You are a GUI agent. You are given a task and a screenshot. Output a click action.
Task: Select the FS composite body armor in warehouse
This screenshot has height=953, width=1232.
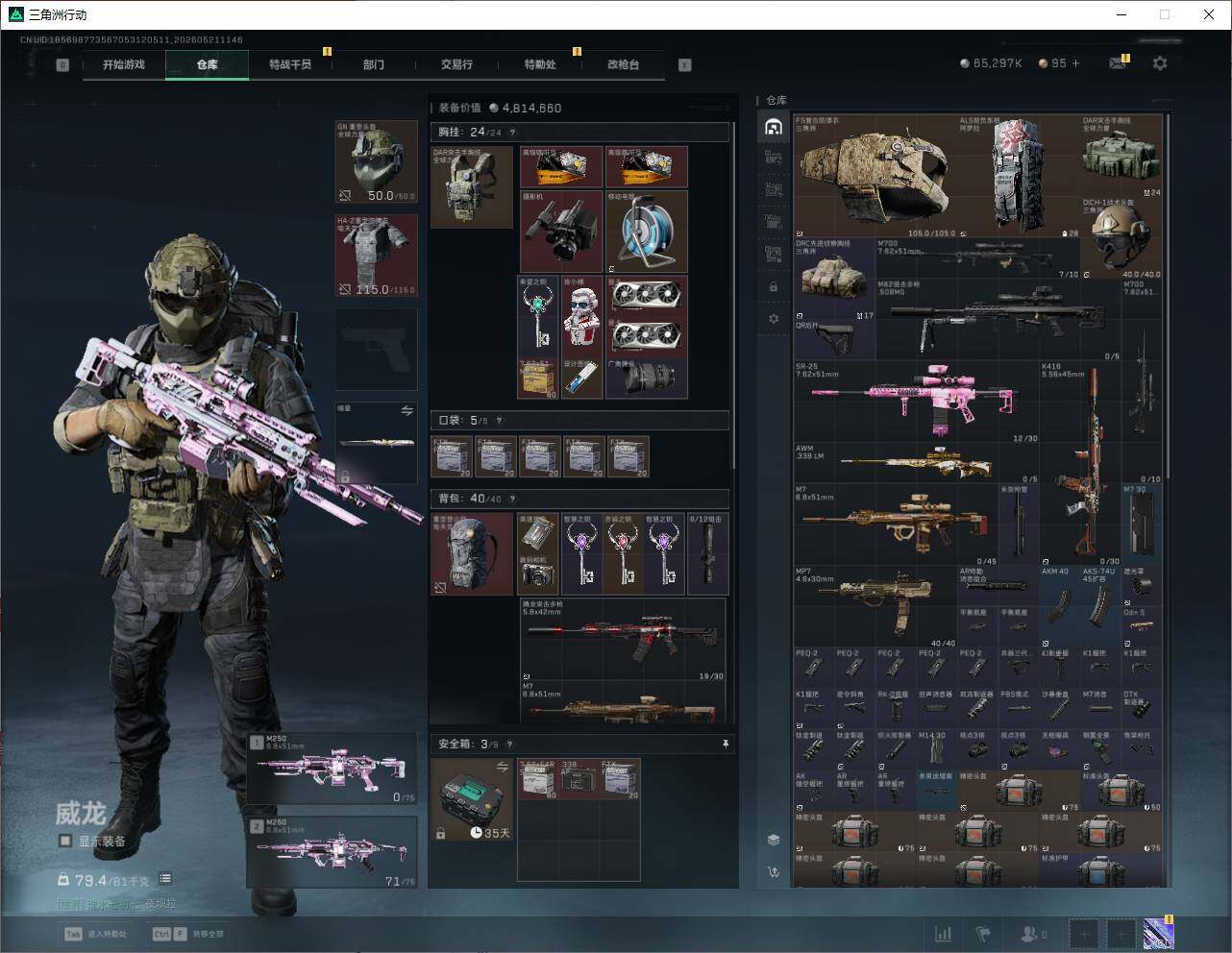tap(875, 176)
